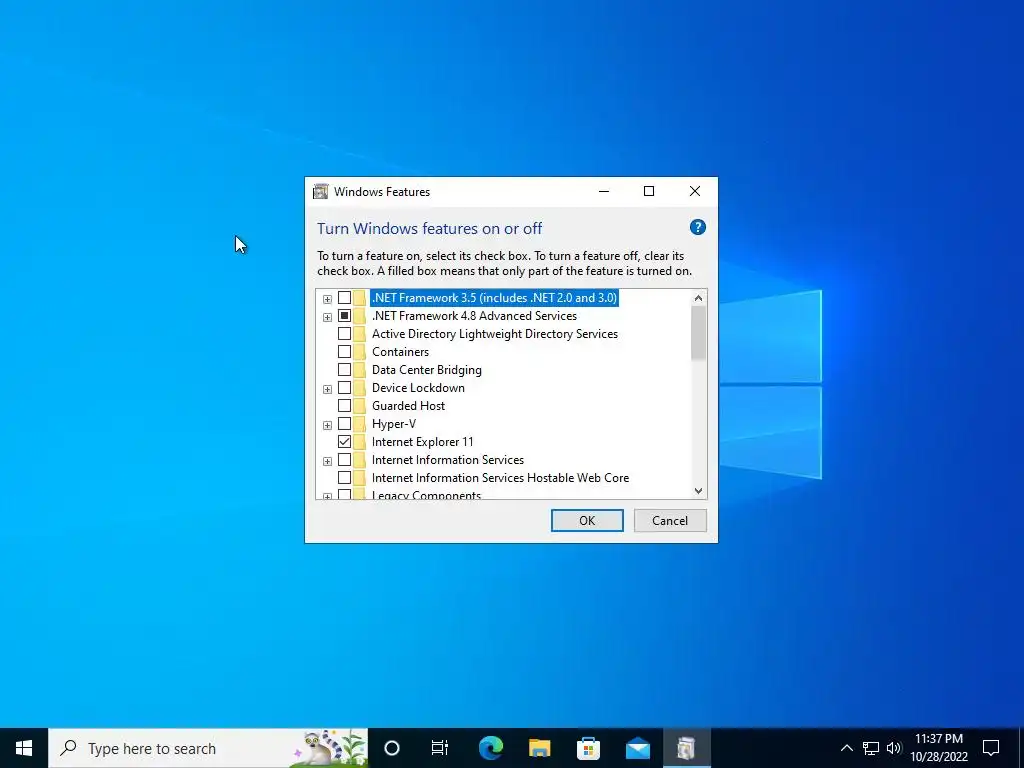
Task: Expand the .NET Framework 3.5 node
Action: (327, 299)
